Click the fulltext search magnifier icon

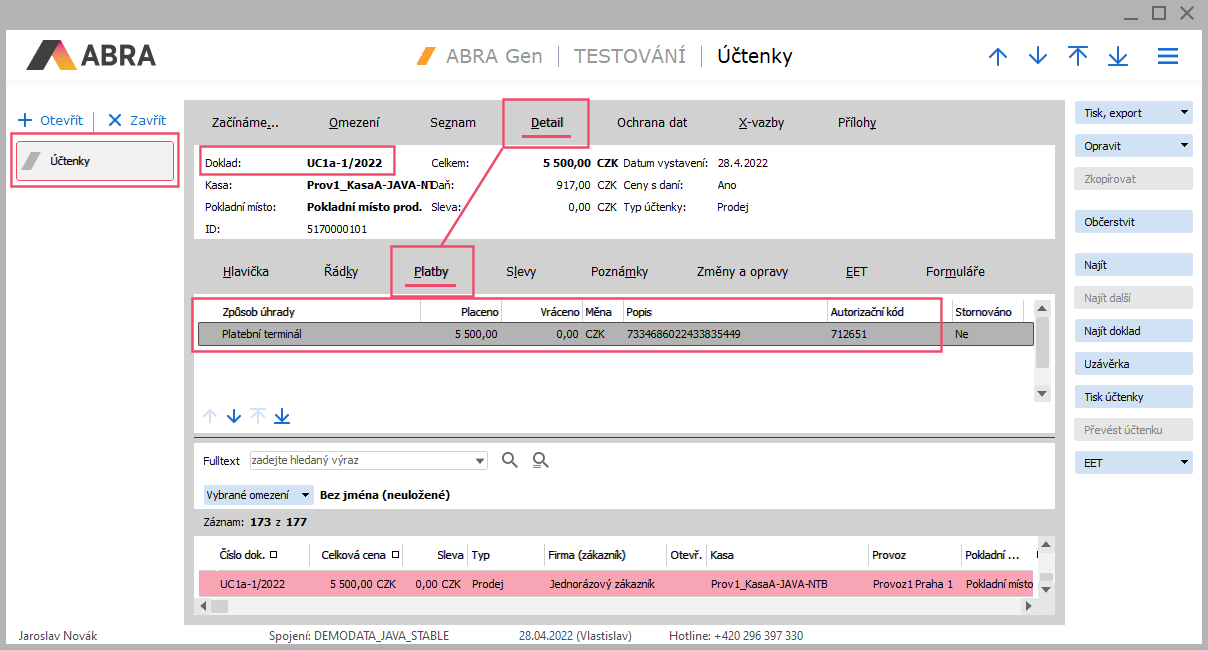coord(510,460)
